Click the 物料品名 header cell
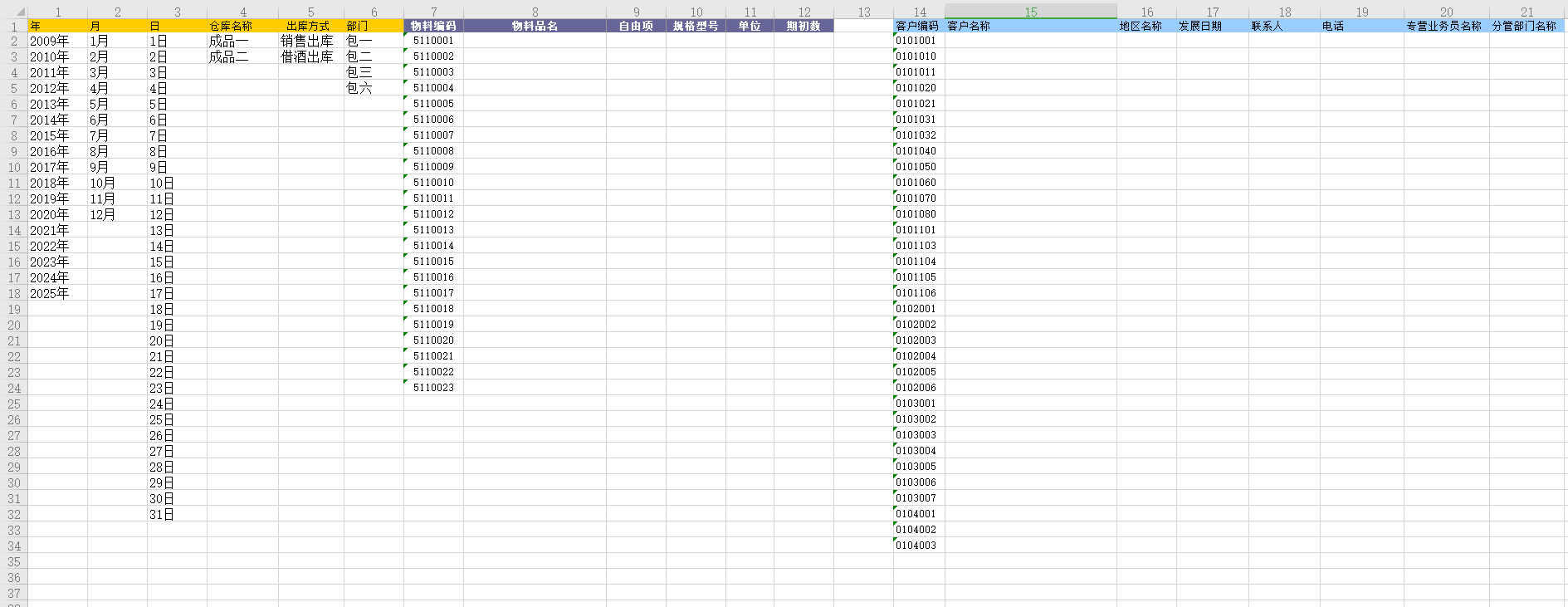The image size is (1568, 607). tap(535, 26)
